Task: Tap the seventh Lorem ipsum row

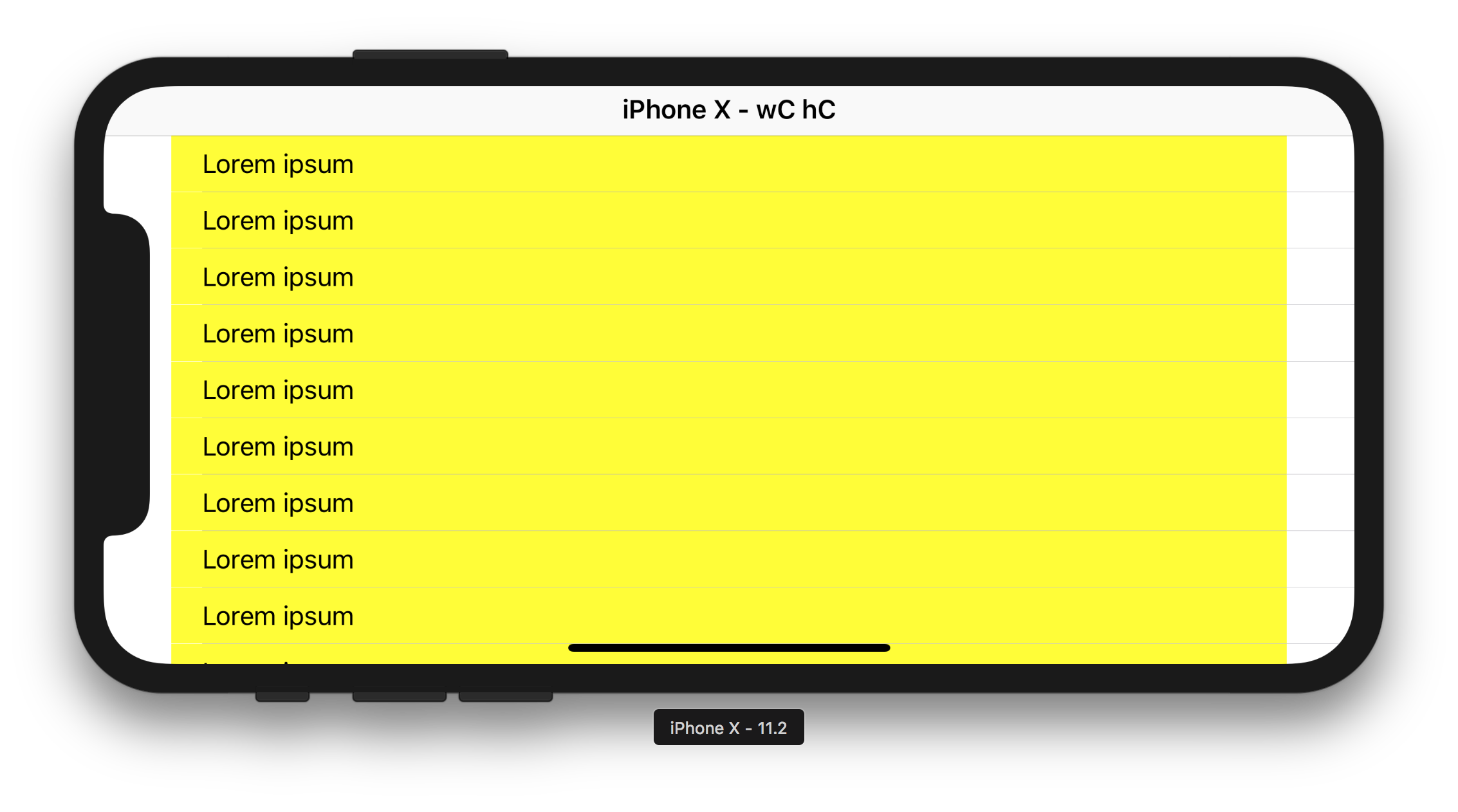Action: [728, 503]
